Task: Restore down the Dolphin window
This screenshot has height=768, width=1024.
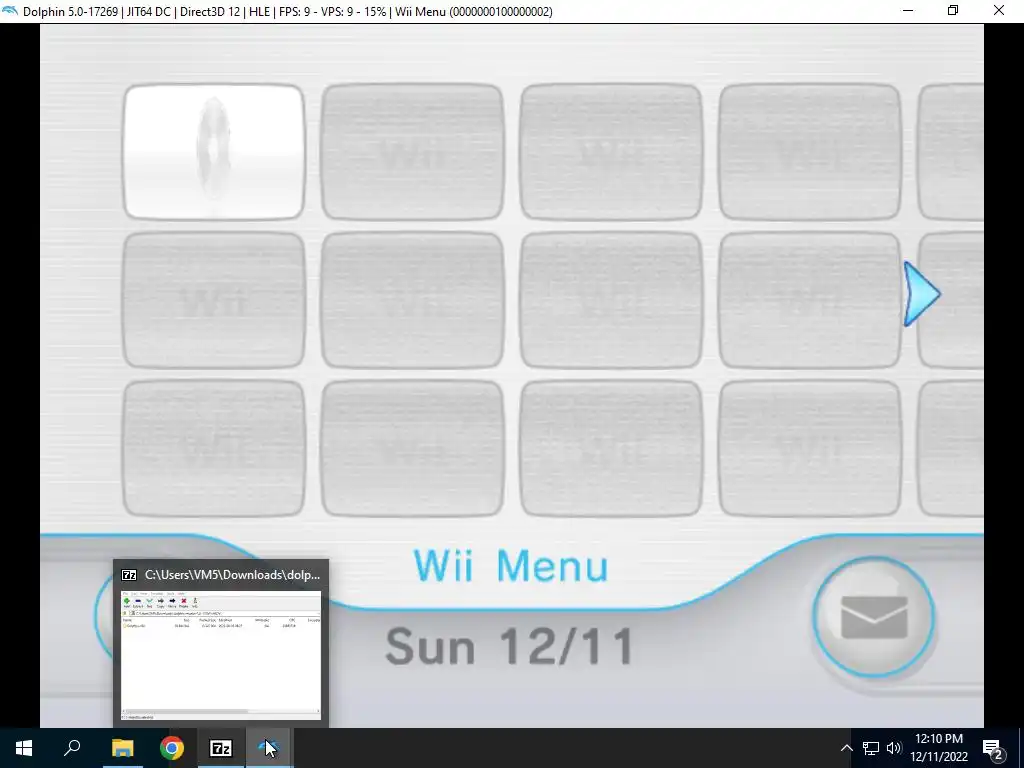Action: [x=953, y=11]
